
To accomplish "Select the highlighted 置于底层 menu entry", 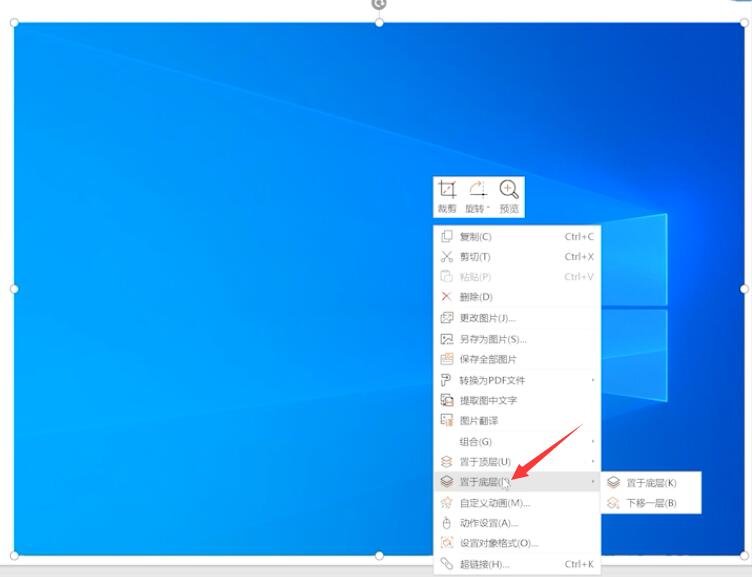I will (x=517, y=482).
